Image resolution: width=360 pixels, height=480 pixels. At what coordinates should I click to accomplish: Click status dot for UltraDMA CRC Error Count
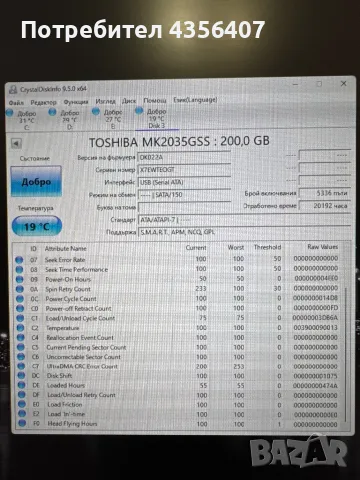pos(21,366)
